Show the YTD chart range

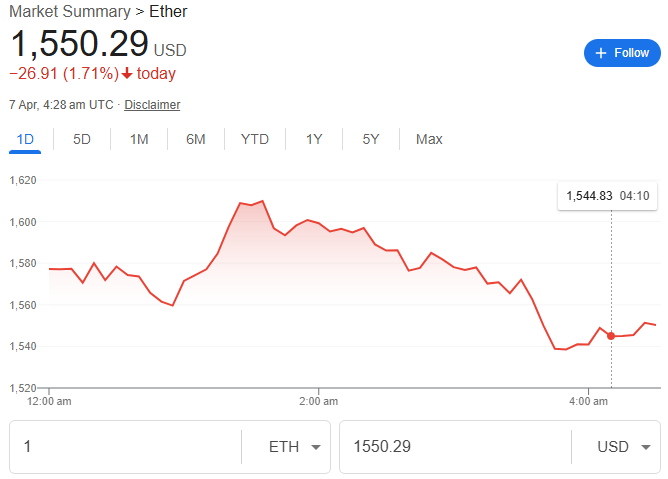click(x=255, y=139)
